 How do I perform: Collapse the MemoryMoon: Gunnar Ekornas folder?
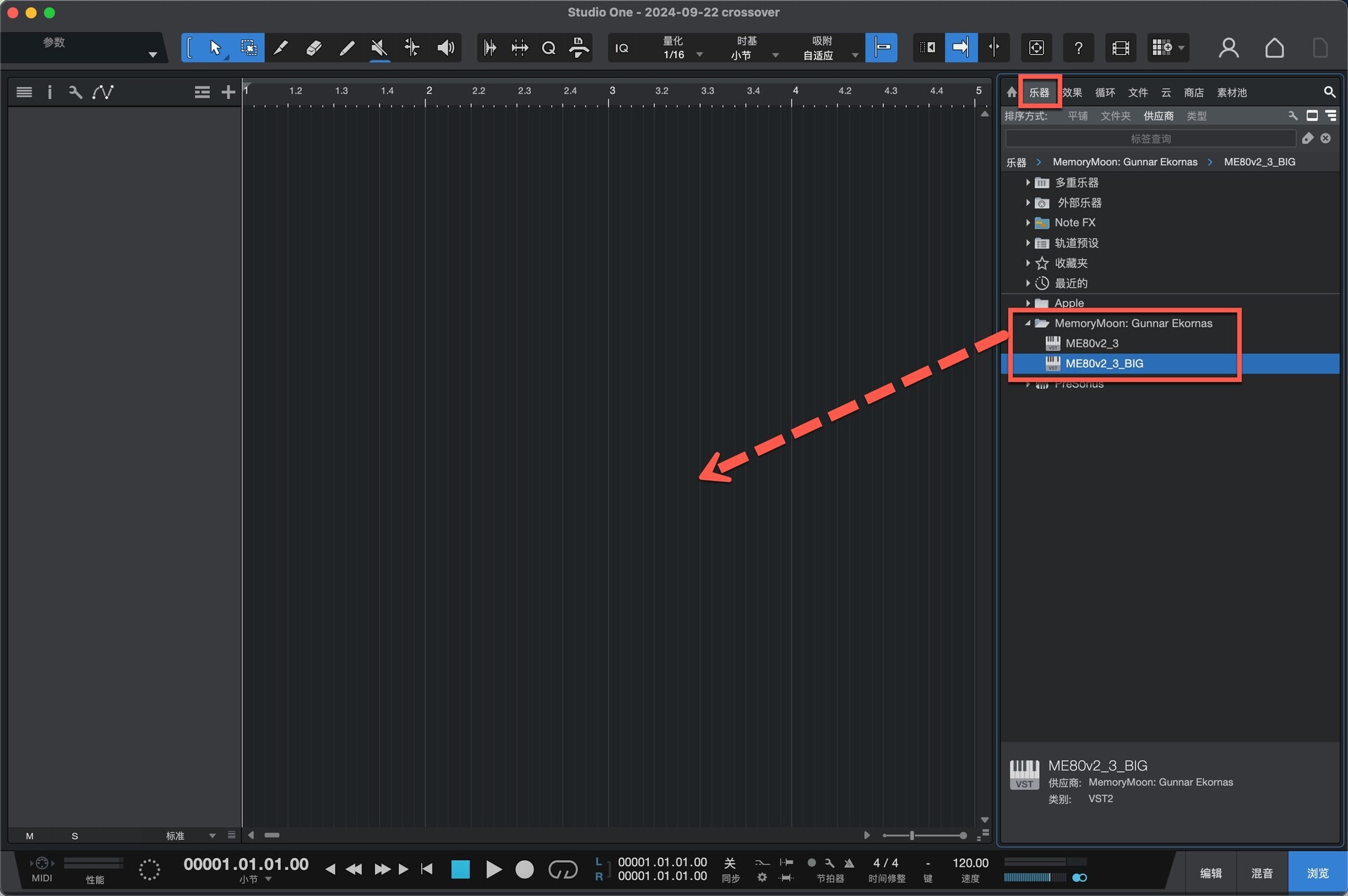click(1028, 323)
